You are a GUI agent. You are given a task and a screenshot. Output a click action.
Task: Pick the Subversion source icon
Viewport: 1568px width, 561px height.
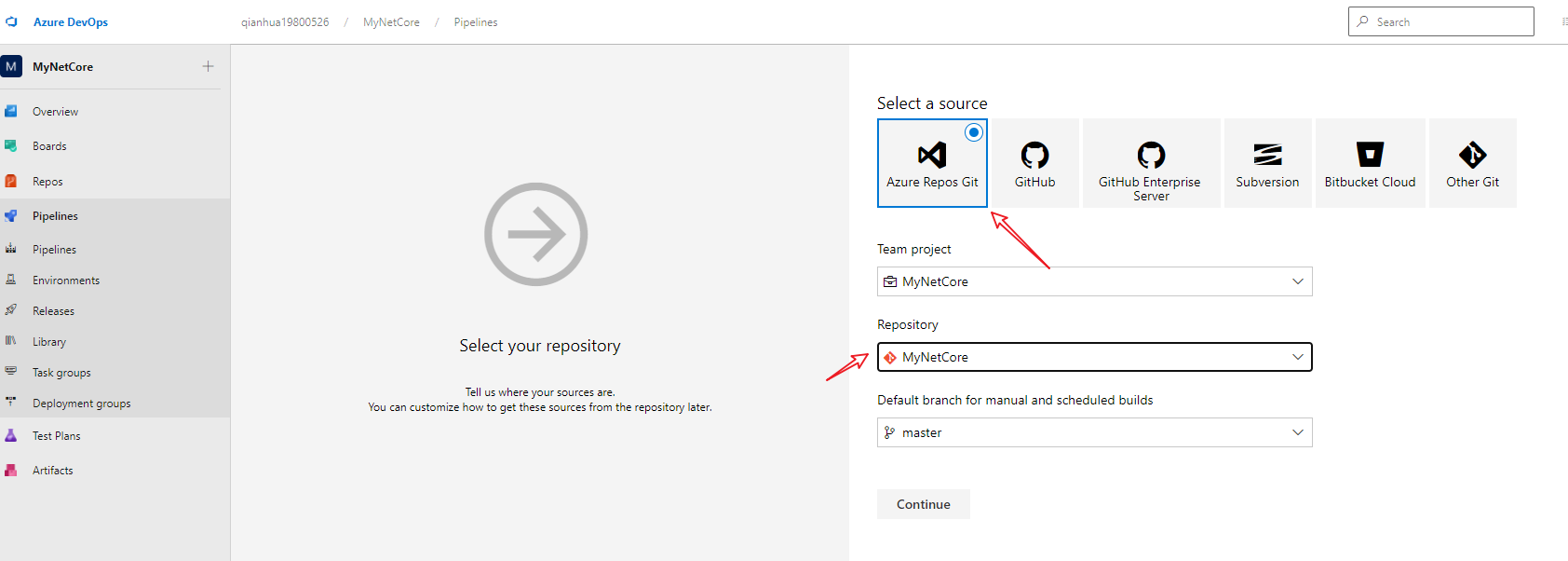(x=1267, y=156)
